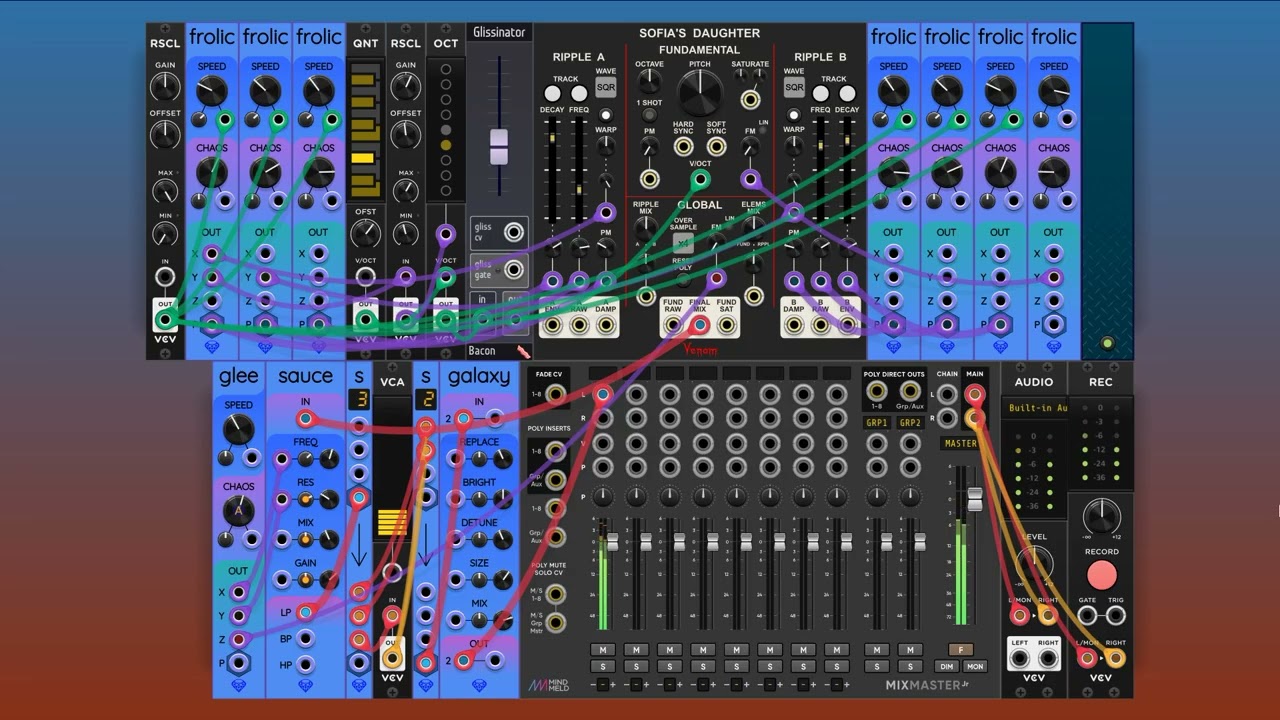The height and width of the screenshot is (720, 1280).
Task: Mute track 8 with its M button
Action: [837, 650]
